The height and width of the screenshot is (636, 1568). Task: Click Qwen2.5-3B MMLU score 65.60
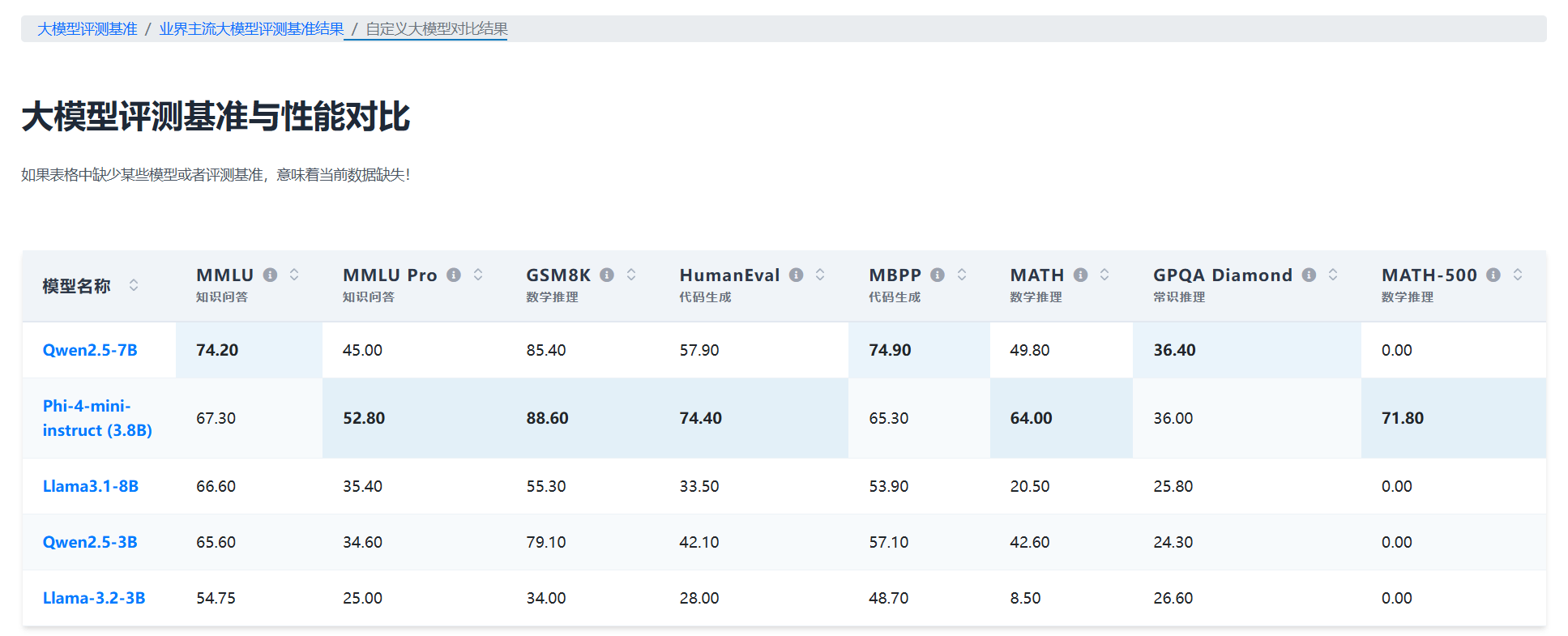pyautogui.click(x=216, y=542)
